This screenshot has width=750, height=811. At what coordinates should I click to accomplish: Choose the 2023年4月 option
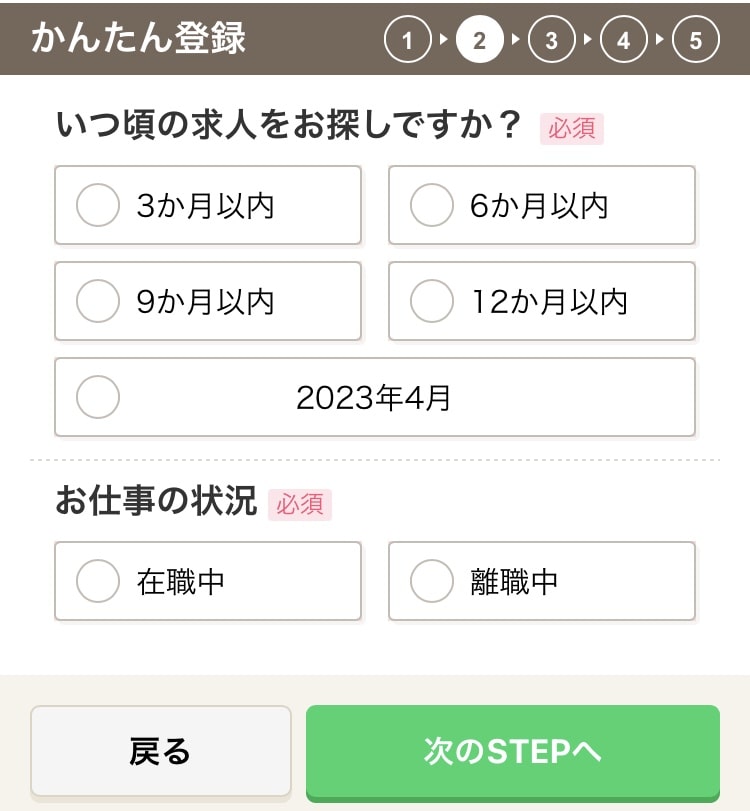click(375, 397)
